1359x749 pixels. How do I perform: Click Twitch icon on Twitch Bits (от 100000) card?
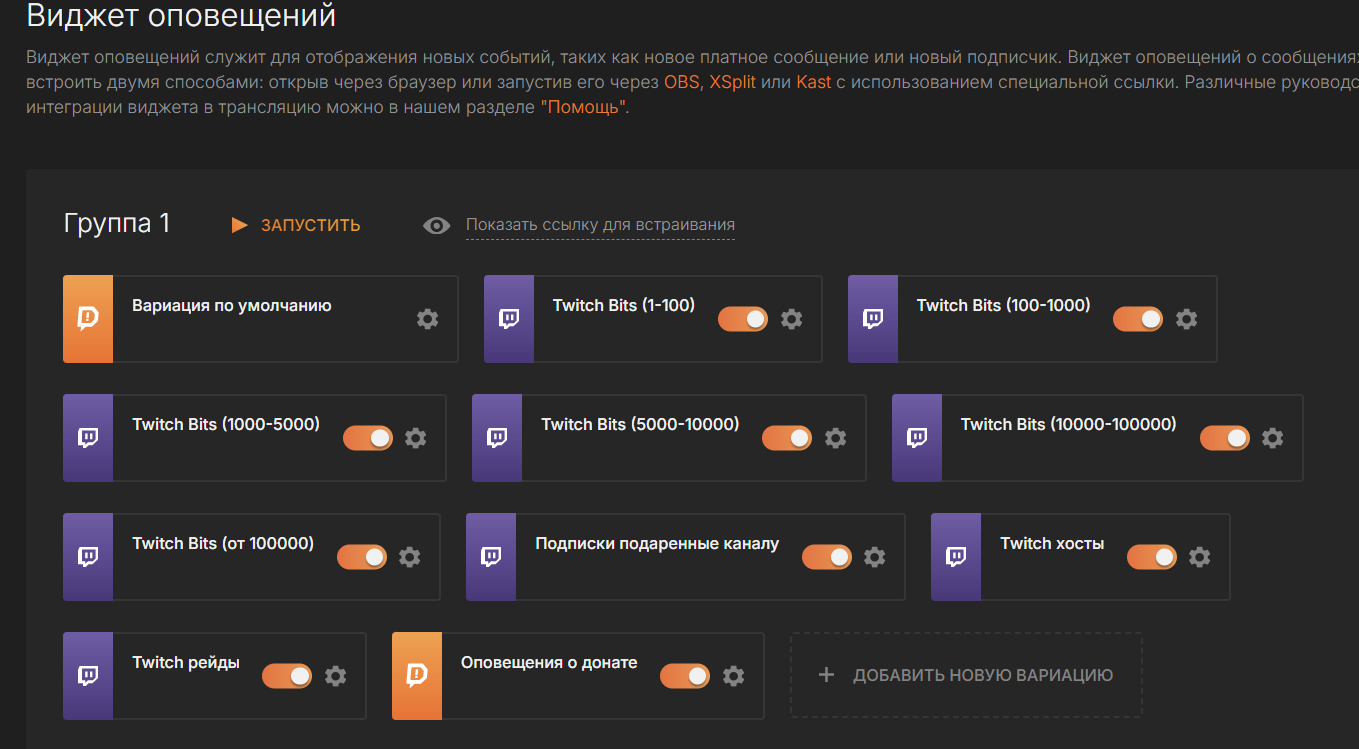[88, 557]
